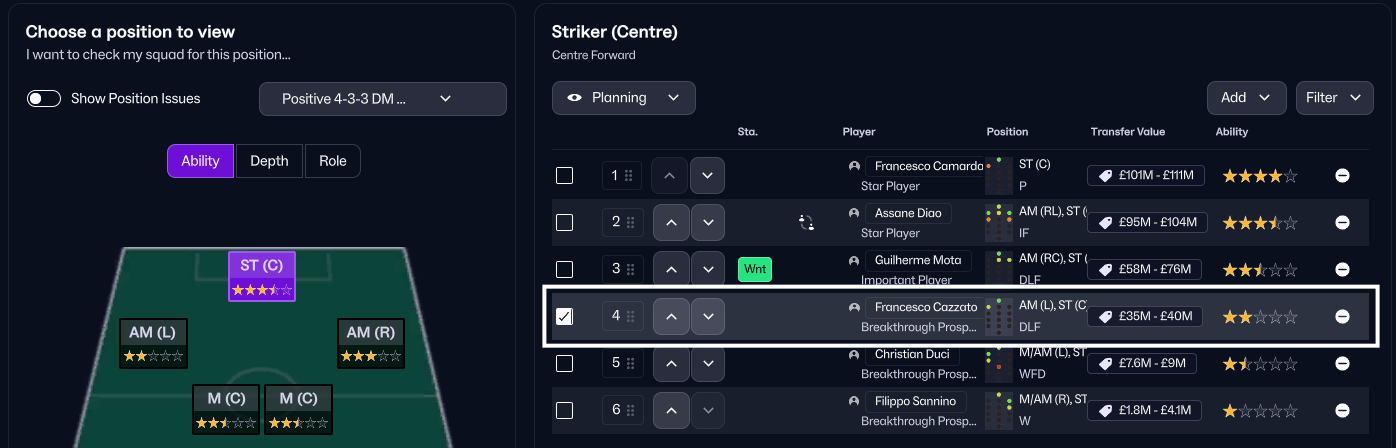The height and width of the screenshot is (448, 1396).
Task: Uncheck the Francesco Cazzato row checkbox
Action: pos(565,316)
